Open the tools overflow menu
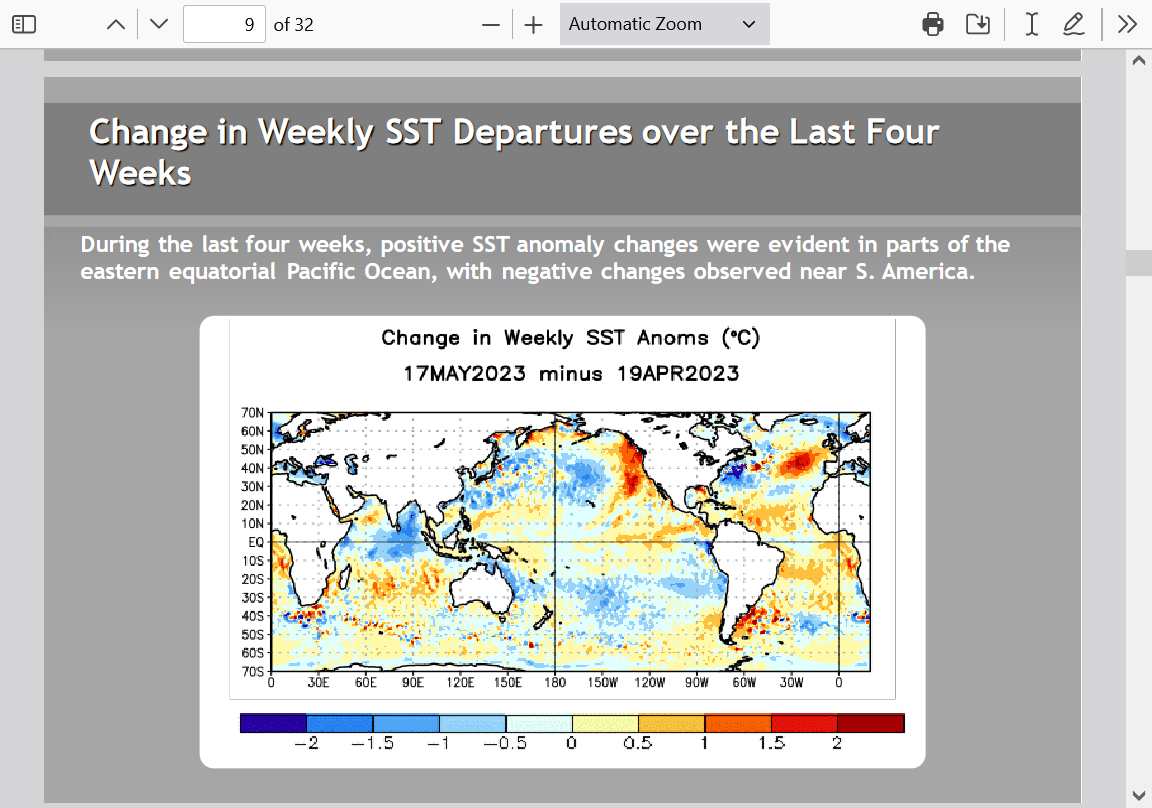The height and width of the screenshot is (808, 1152). coord(1127,24)
